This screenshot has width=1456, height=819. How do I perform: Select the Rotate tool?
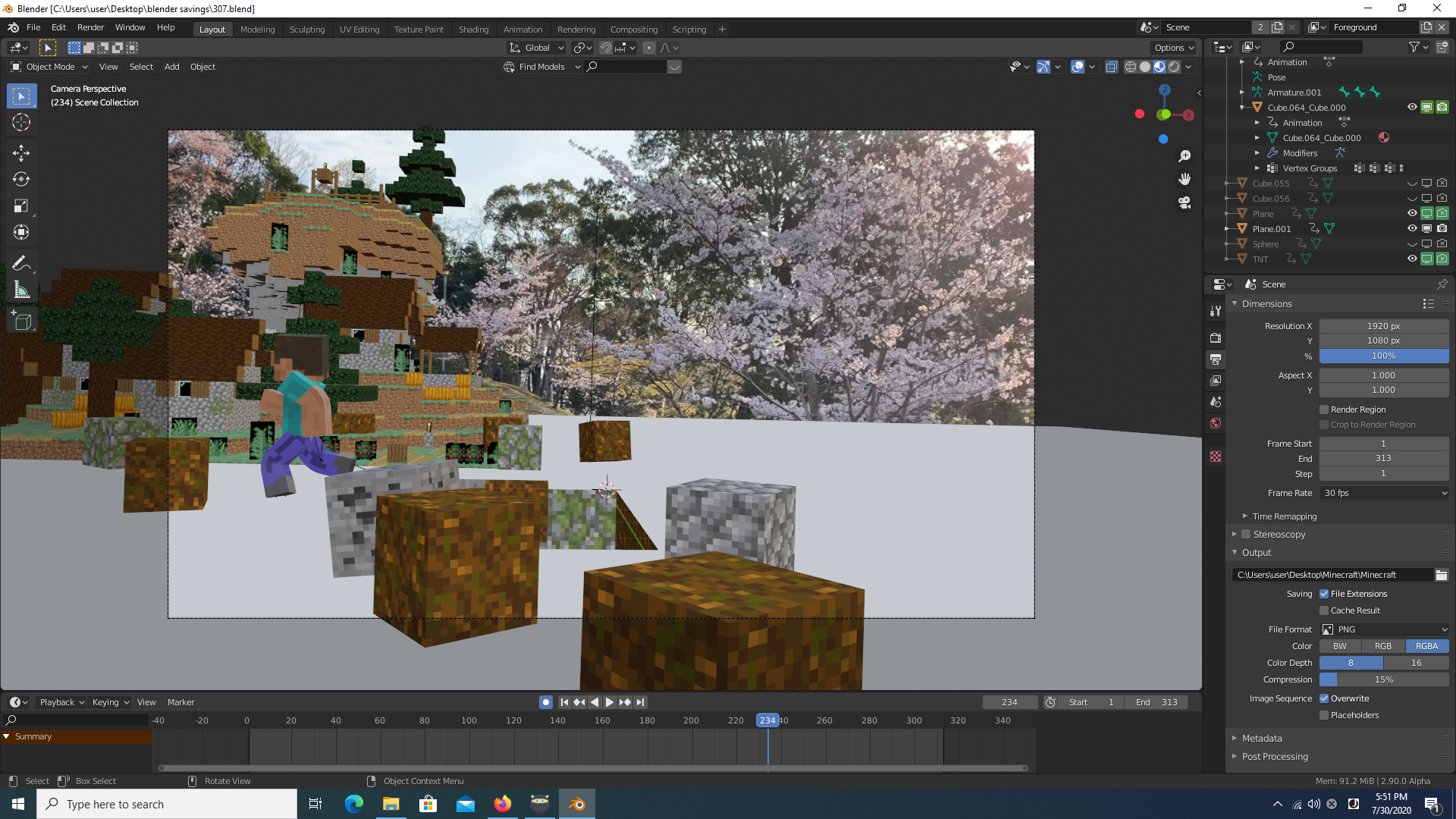(21, 179)
